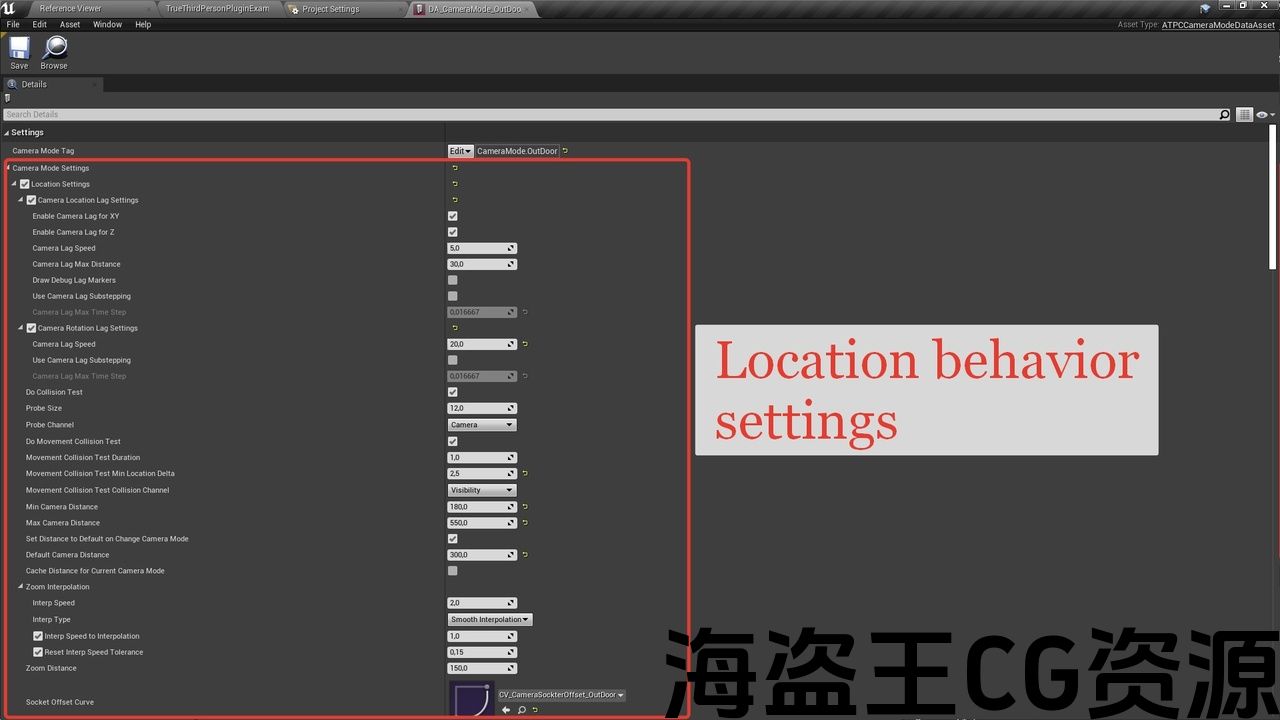The height and width of the screenshot is (720, 1280).
Task: Click the Edit button for Camera Mode Tag
Action: point(460,151)
